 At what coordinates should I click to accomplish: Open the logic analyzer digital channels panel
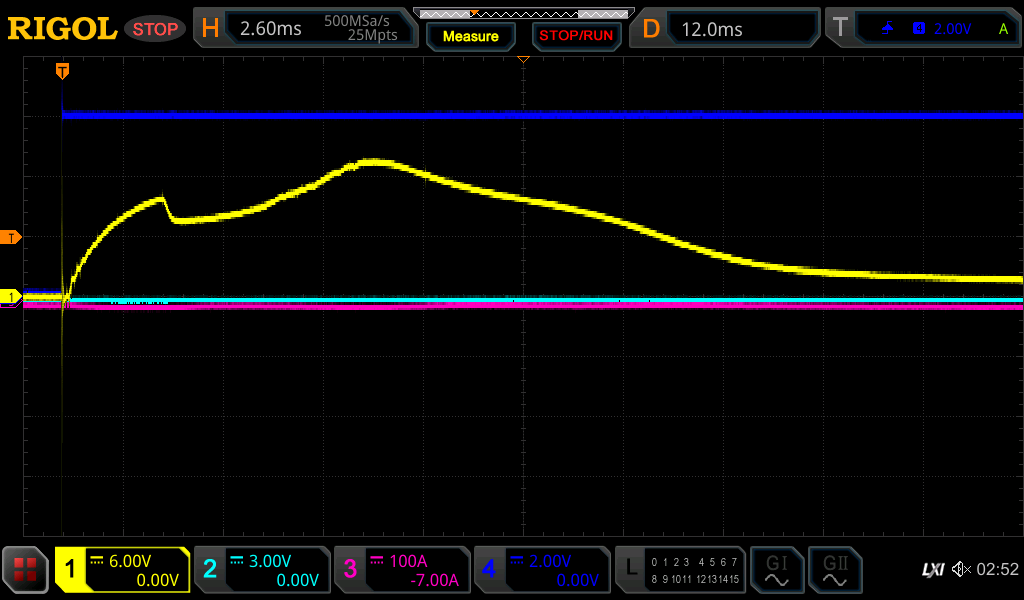pos(679,570)
